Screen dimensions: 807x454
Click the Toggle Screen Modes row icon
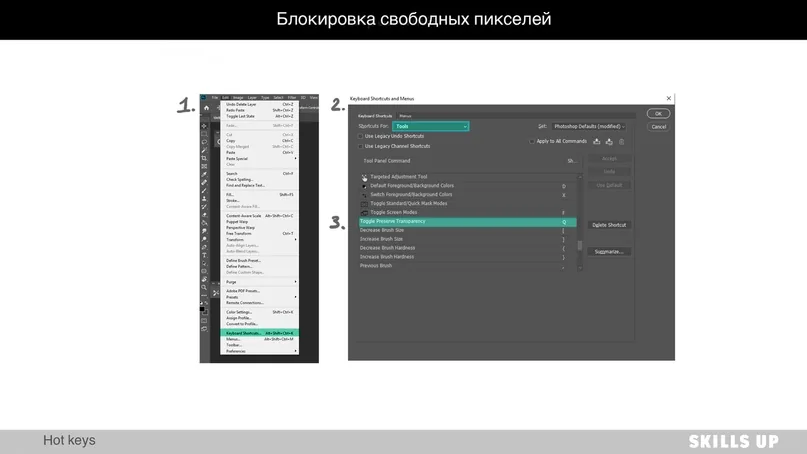click(x=364, y=213)
